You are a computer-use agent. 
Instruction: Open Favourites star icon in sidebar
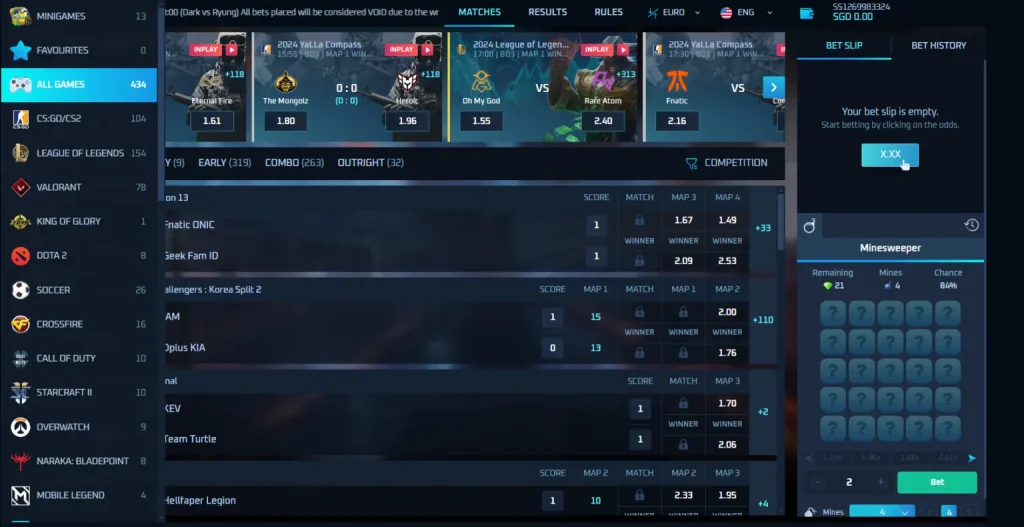pos(21,50)
